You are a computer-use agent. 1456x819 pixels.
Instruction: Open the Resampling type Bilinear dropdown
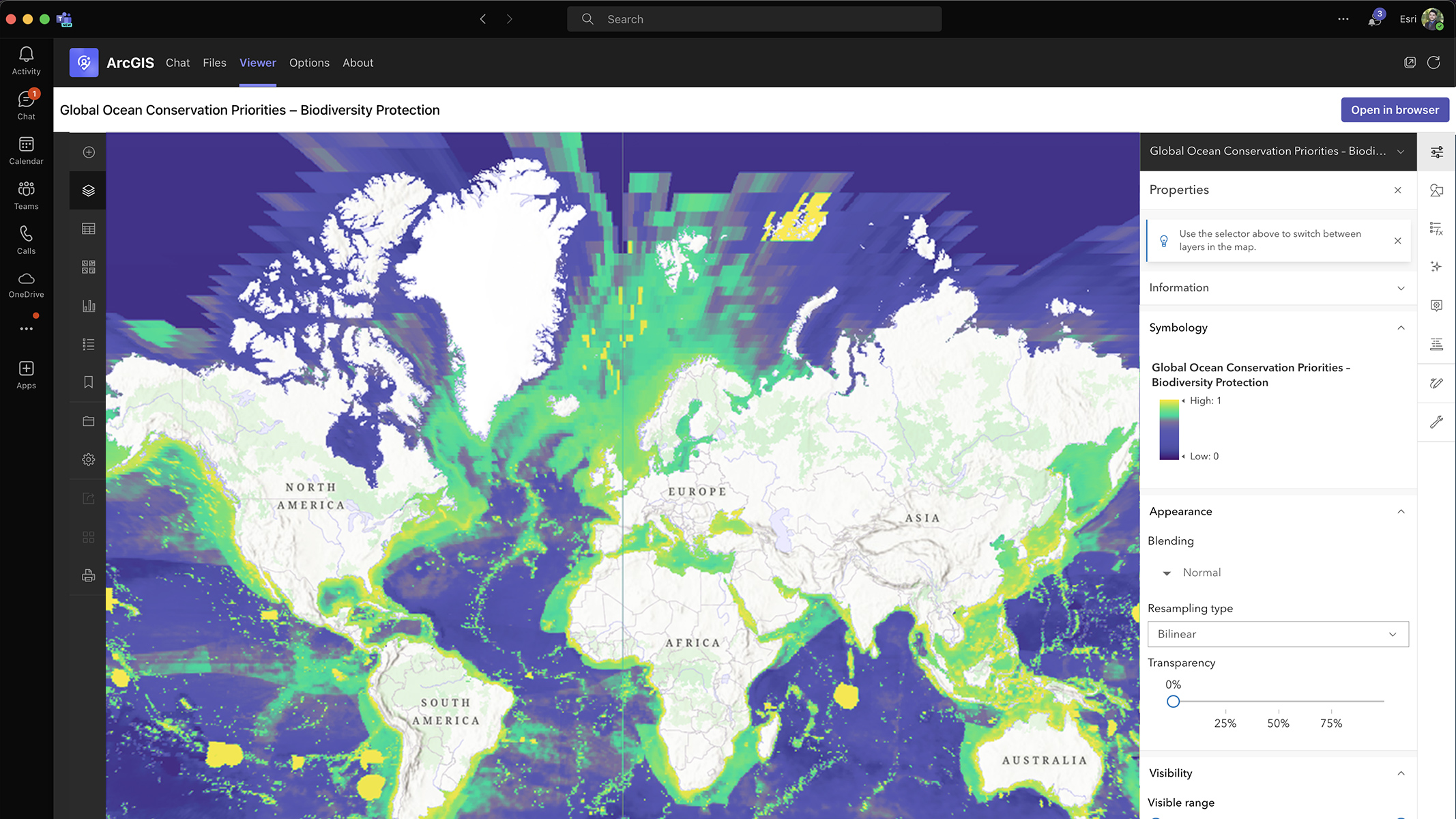[1277, 634]
